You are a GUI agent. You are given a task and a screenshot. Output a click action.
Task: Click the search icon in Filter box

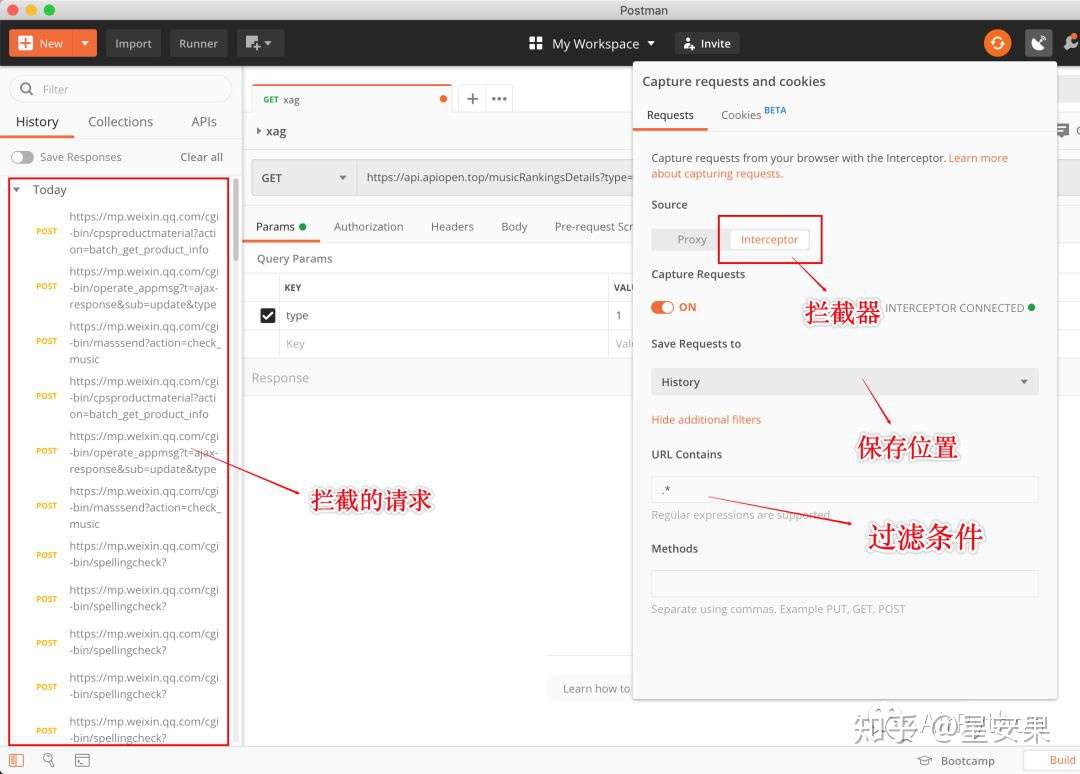[x=27, y=89]
